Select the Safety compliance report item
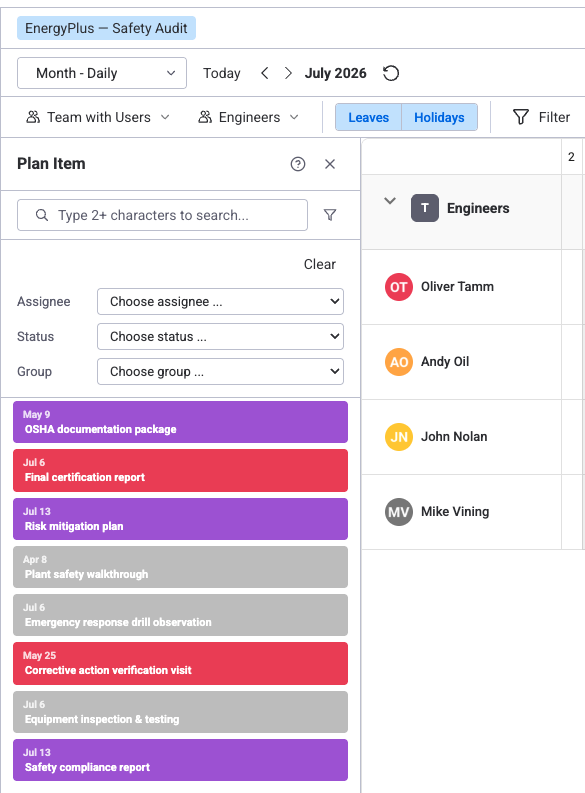The image size is (585, 793). 181,760
